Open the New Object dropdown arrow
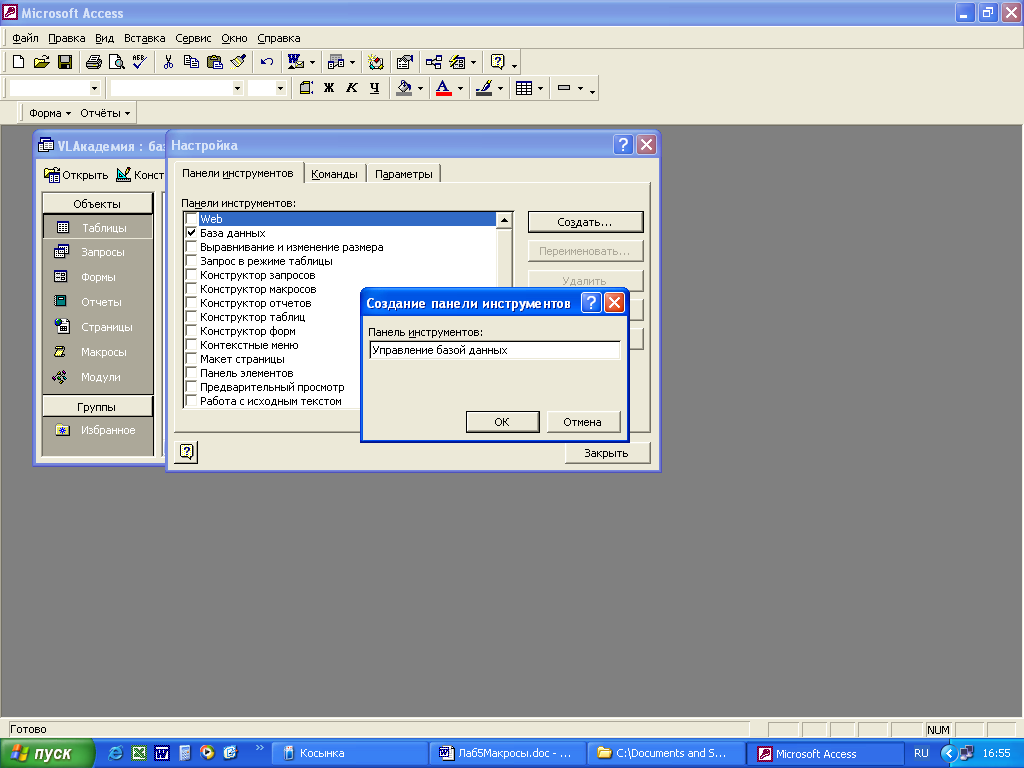 (x=473, y=62)
